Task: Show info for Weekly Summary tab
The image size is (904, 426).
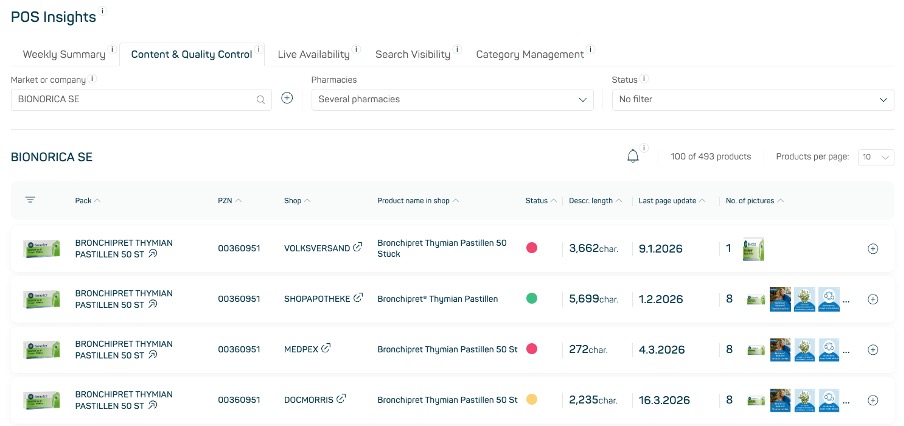Action: [112, 49]
